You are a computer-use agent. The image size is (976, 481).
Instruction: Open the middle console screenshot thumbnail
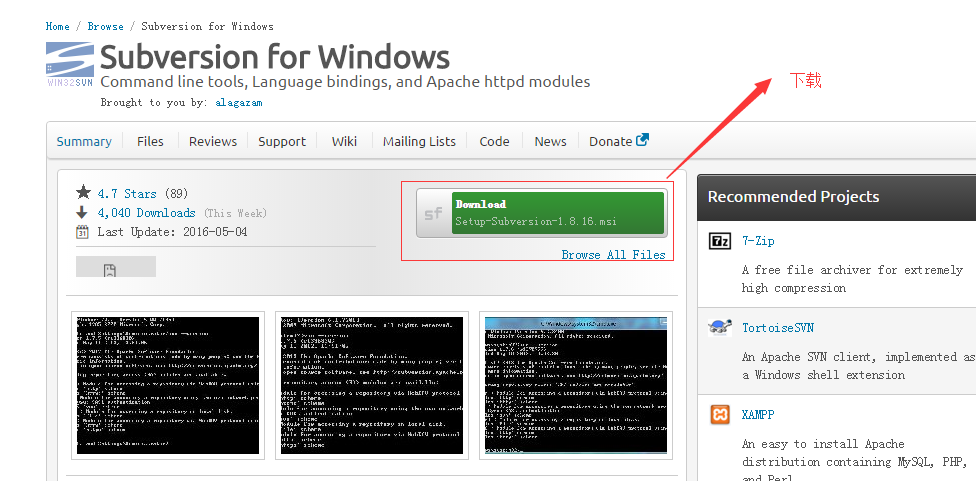tap(372, 385)
